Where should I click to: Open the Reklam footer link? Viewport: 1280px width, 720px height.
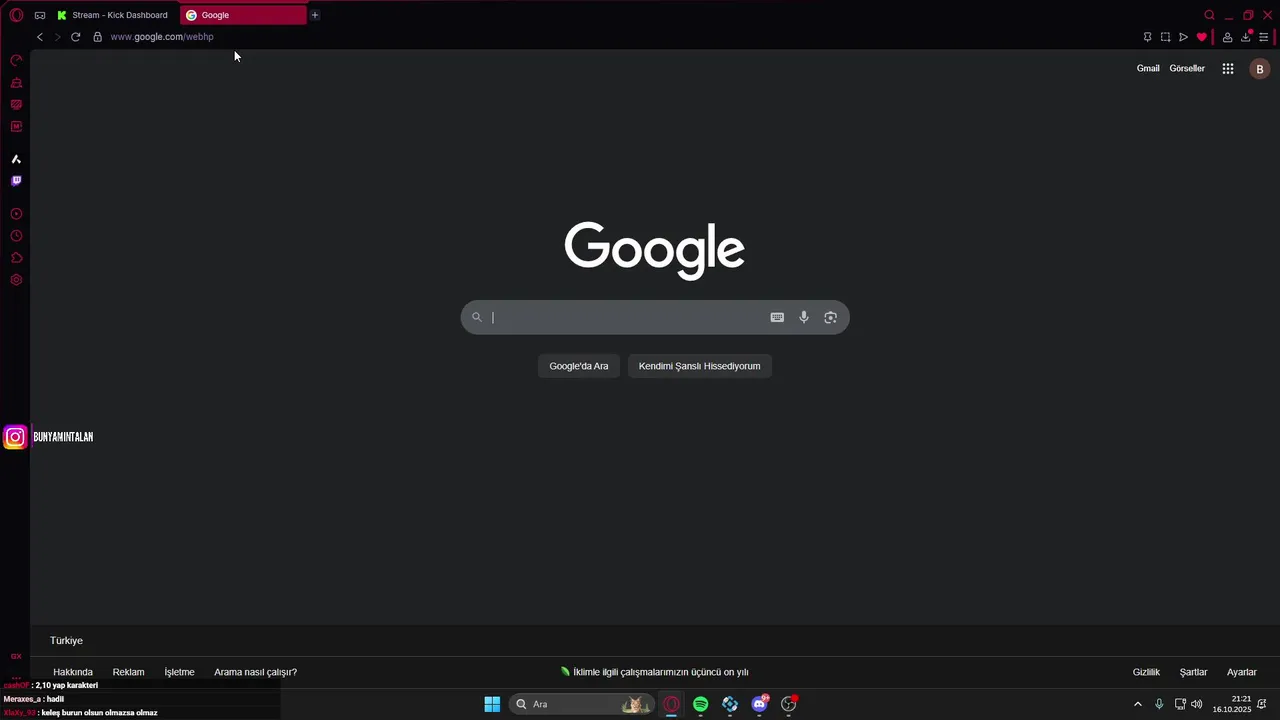click(x=128, y=672)
